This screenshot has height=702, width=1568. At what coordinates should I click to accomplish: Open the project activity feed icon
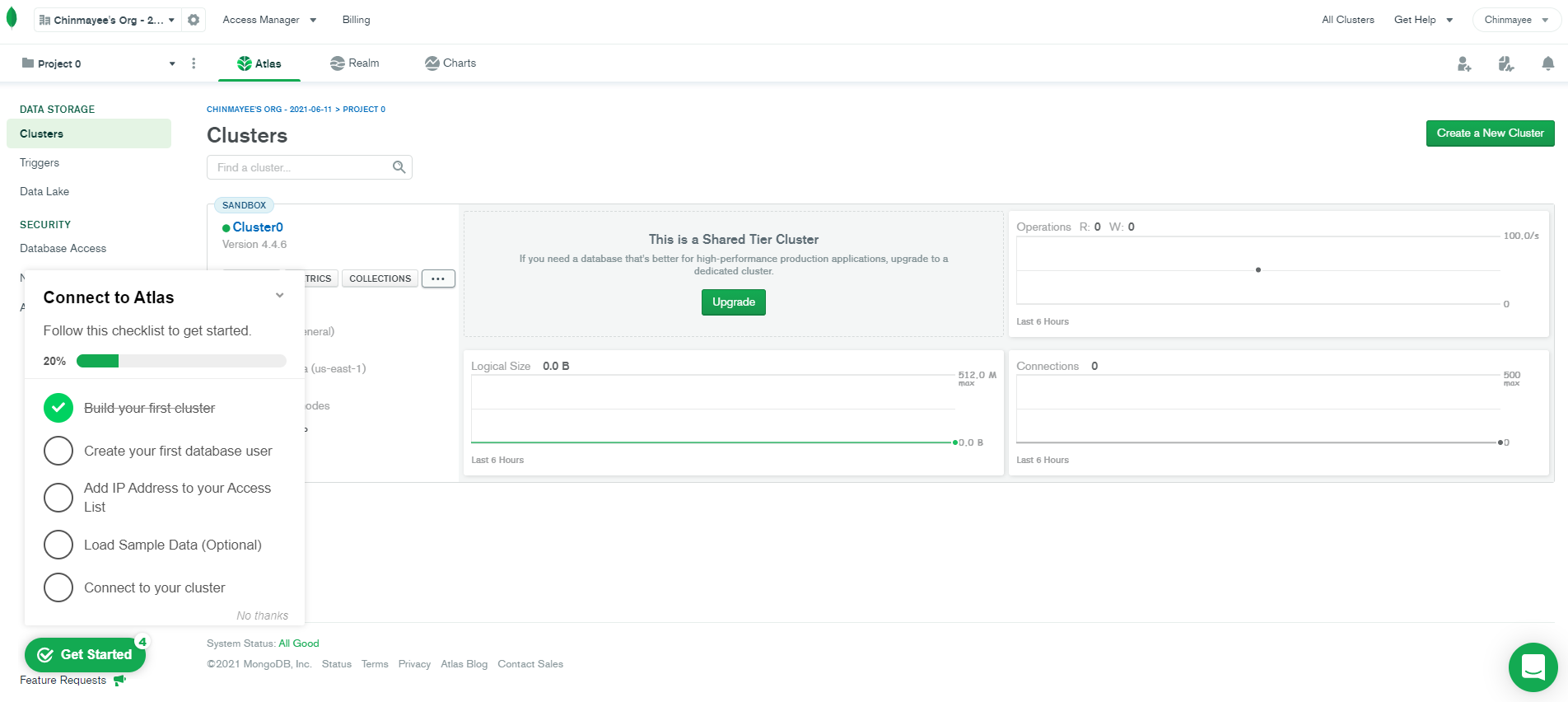click(x=1506, y=63)
